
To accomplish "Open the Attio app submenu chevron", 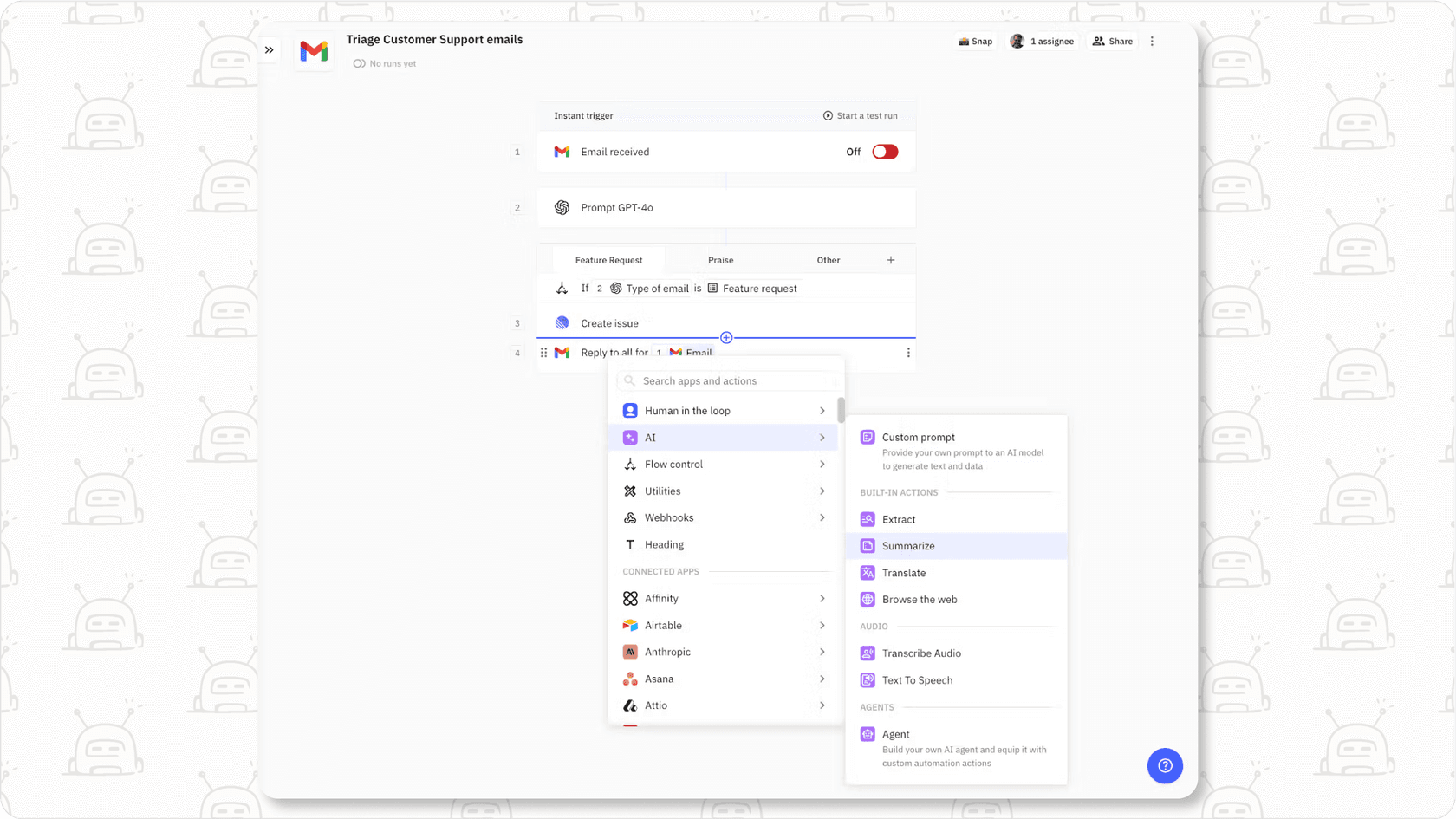I will click(x=822, y=705).
